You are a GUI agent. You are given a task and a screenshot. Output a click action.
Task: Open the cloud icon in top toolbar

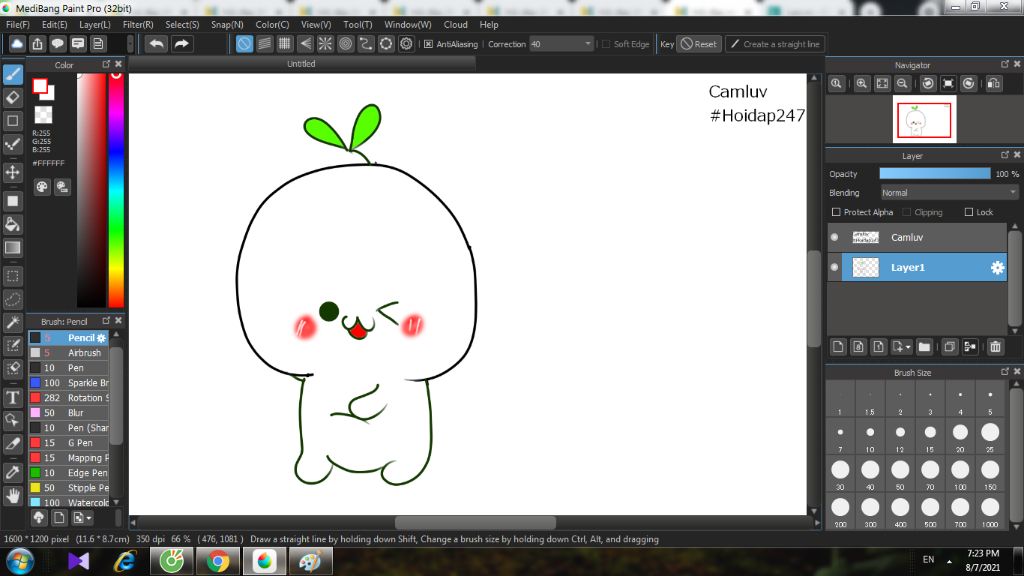pyautogui.click(x=17, y=44)
